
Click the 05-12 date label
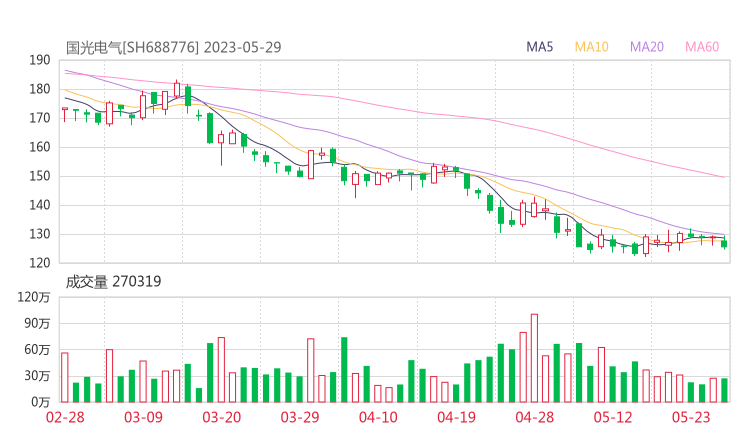613,417
